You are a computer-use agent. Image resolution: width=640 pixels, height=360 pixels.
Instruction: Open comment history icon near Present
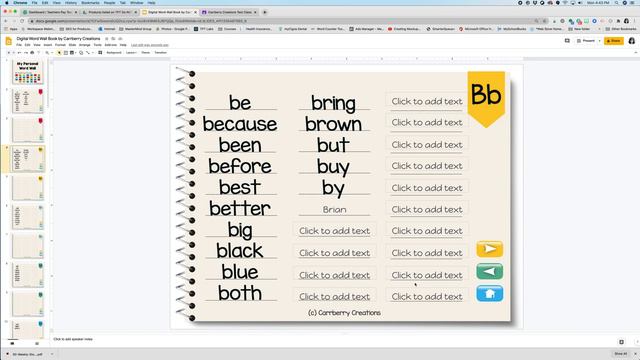coord(567,41)
